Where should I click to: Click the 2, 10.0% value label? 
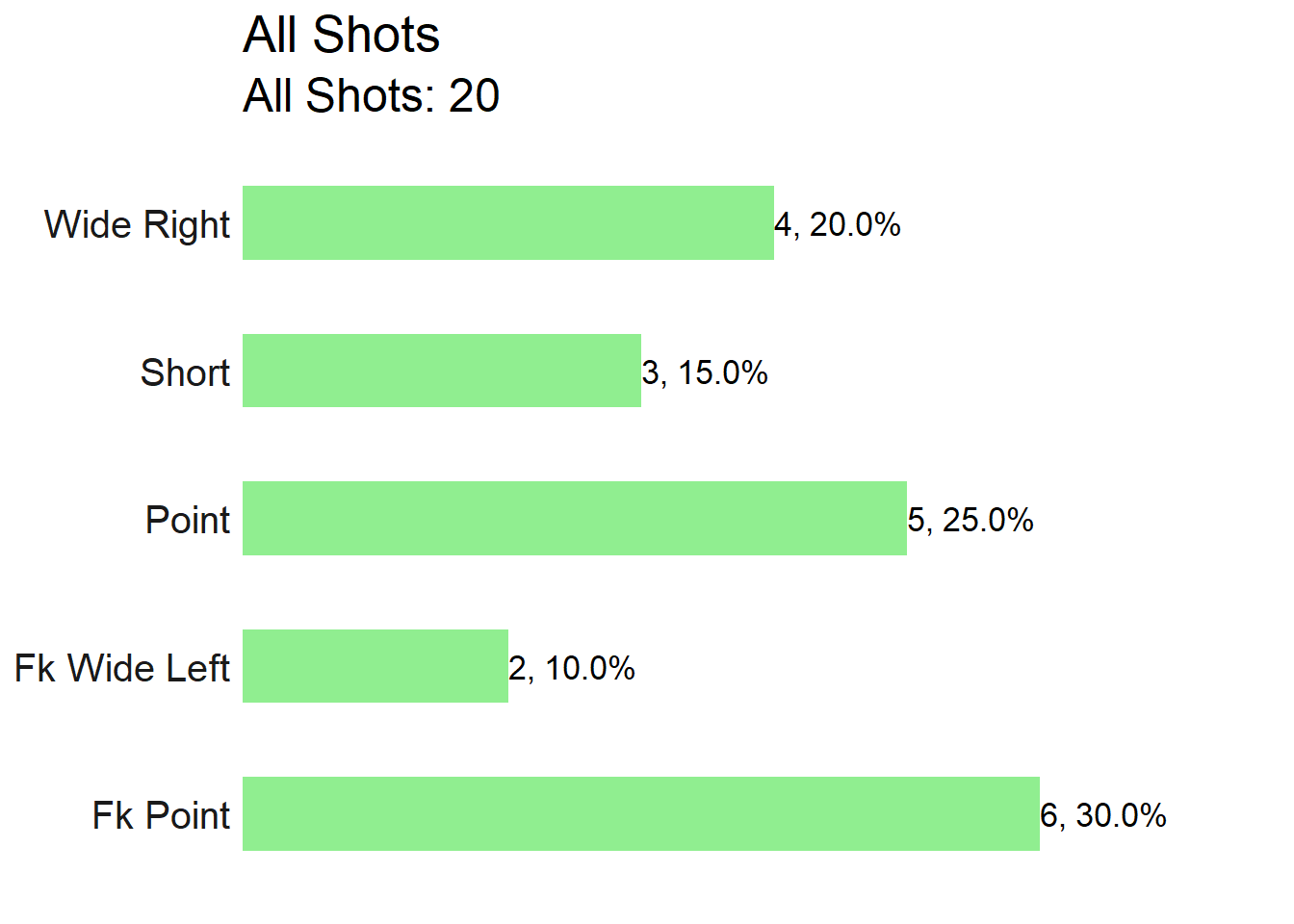pos(572,668)
